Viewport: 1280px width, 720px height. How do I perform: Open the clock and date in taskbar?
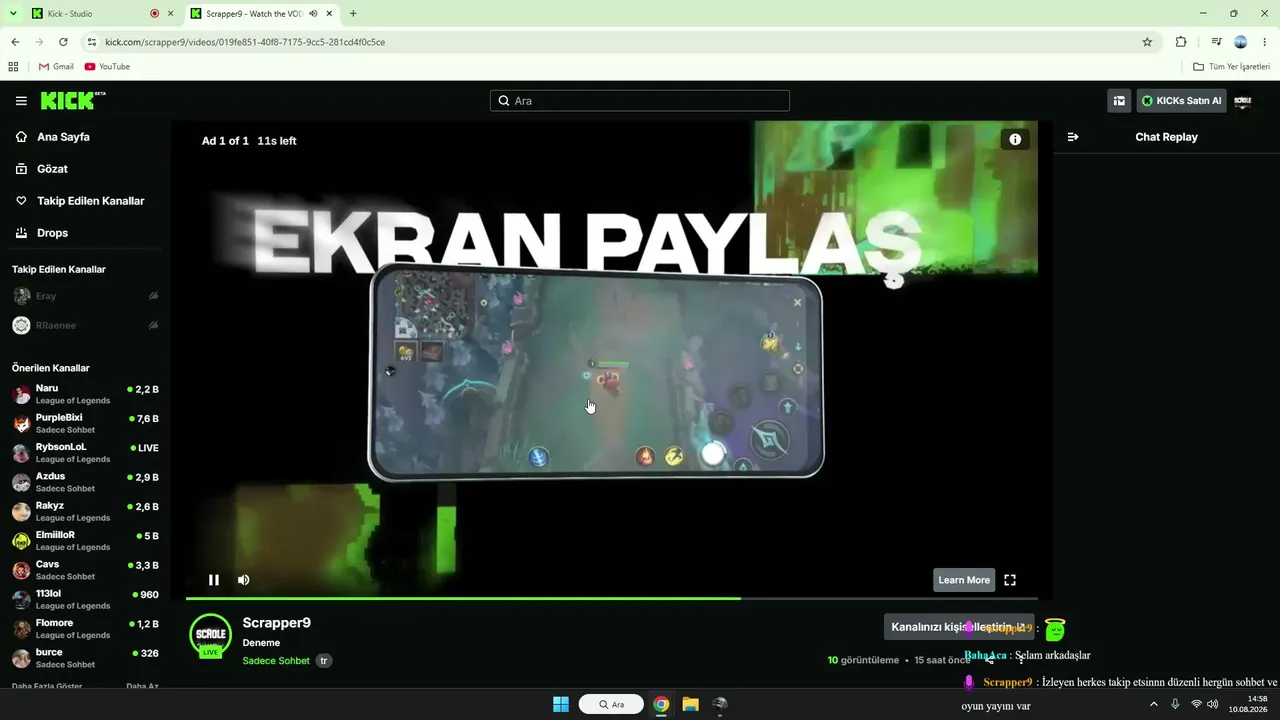(x=1250, y=704)
